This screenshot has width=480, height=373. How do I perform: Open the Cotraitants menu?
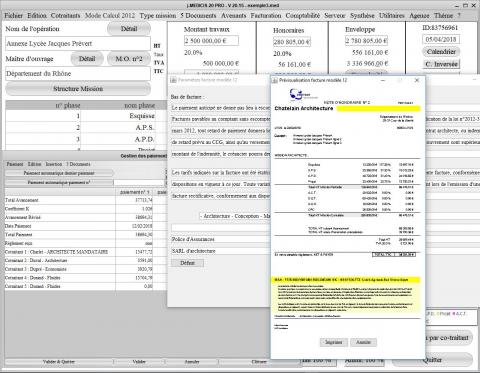tap(65, 16)
